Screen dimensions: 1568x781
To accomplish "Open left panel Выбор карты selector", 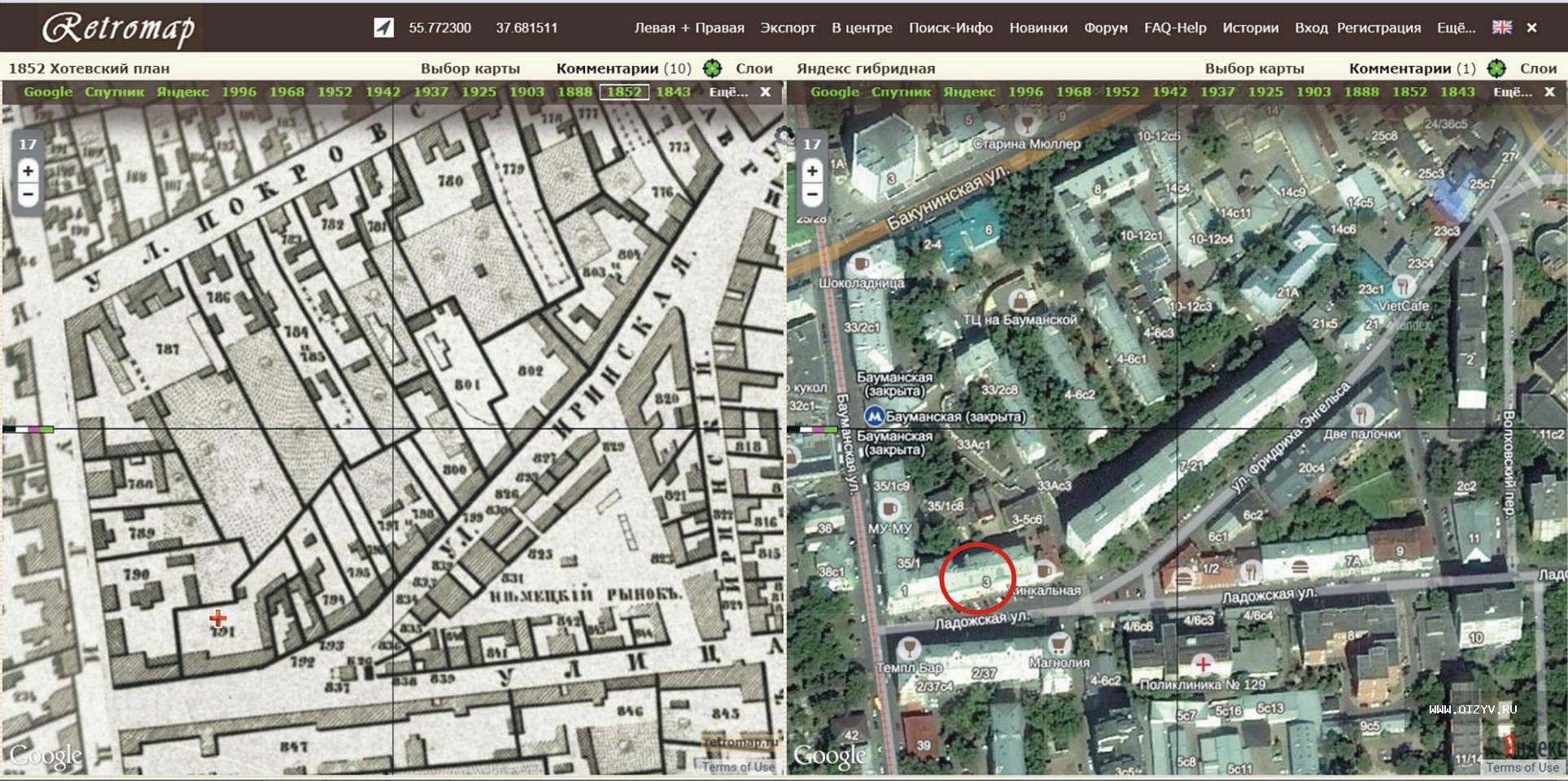I will [x=470, y=68].
